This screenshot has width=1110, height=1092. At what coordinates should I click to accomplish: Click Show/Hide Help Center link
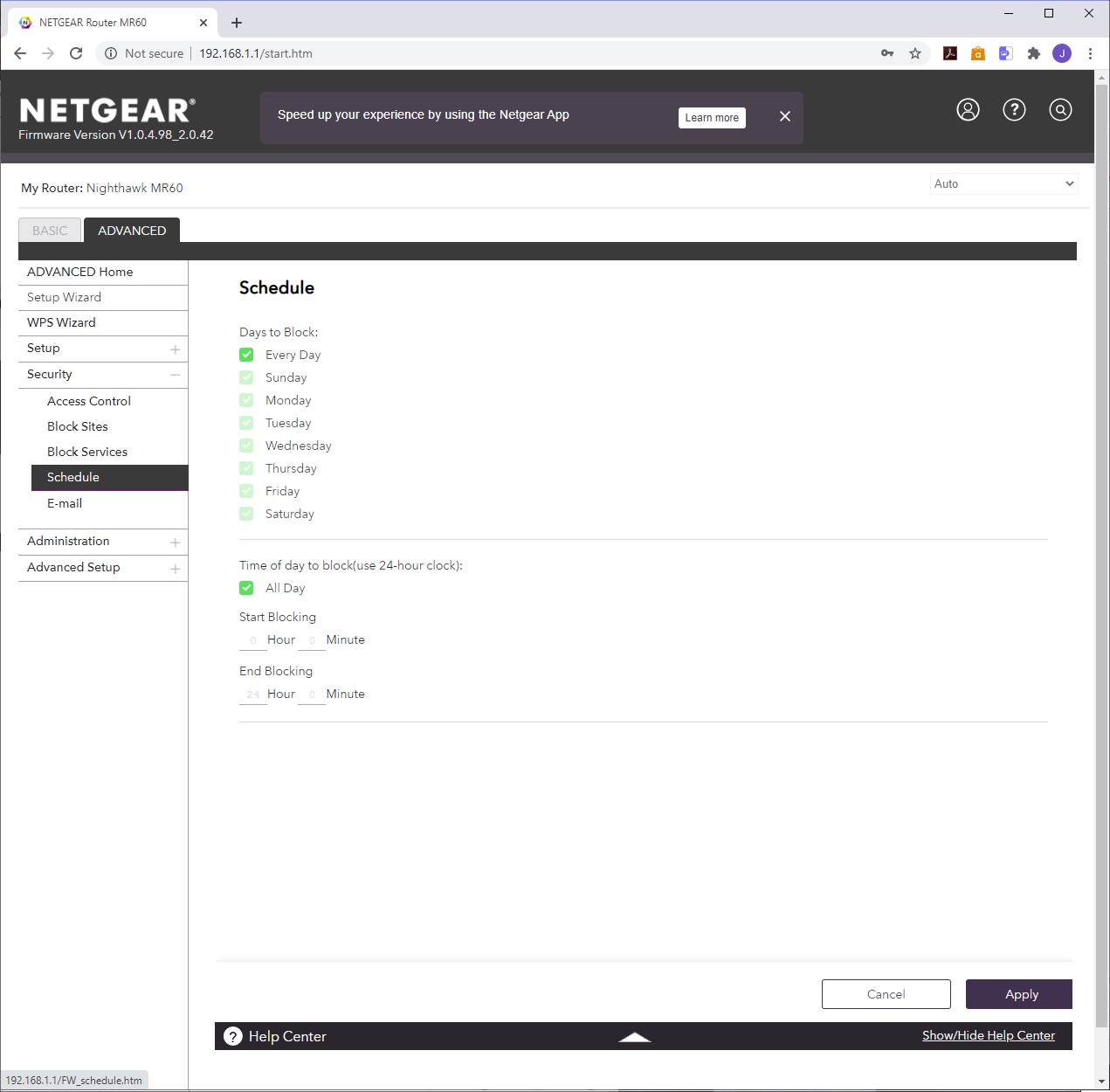[x=989, y=1035]
